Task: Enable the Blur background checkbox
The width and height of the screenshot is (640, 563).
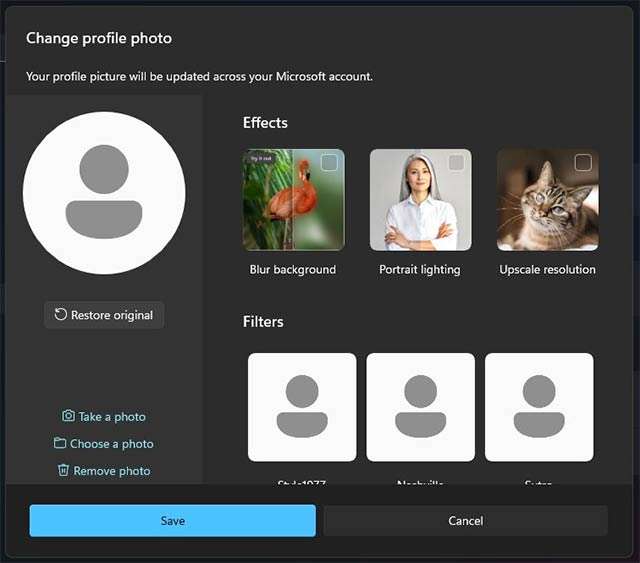Action: (329, 162)
